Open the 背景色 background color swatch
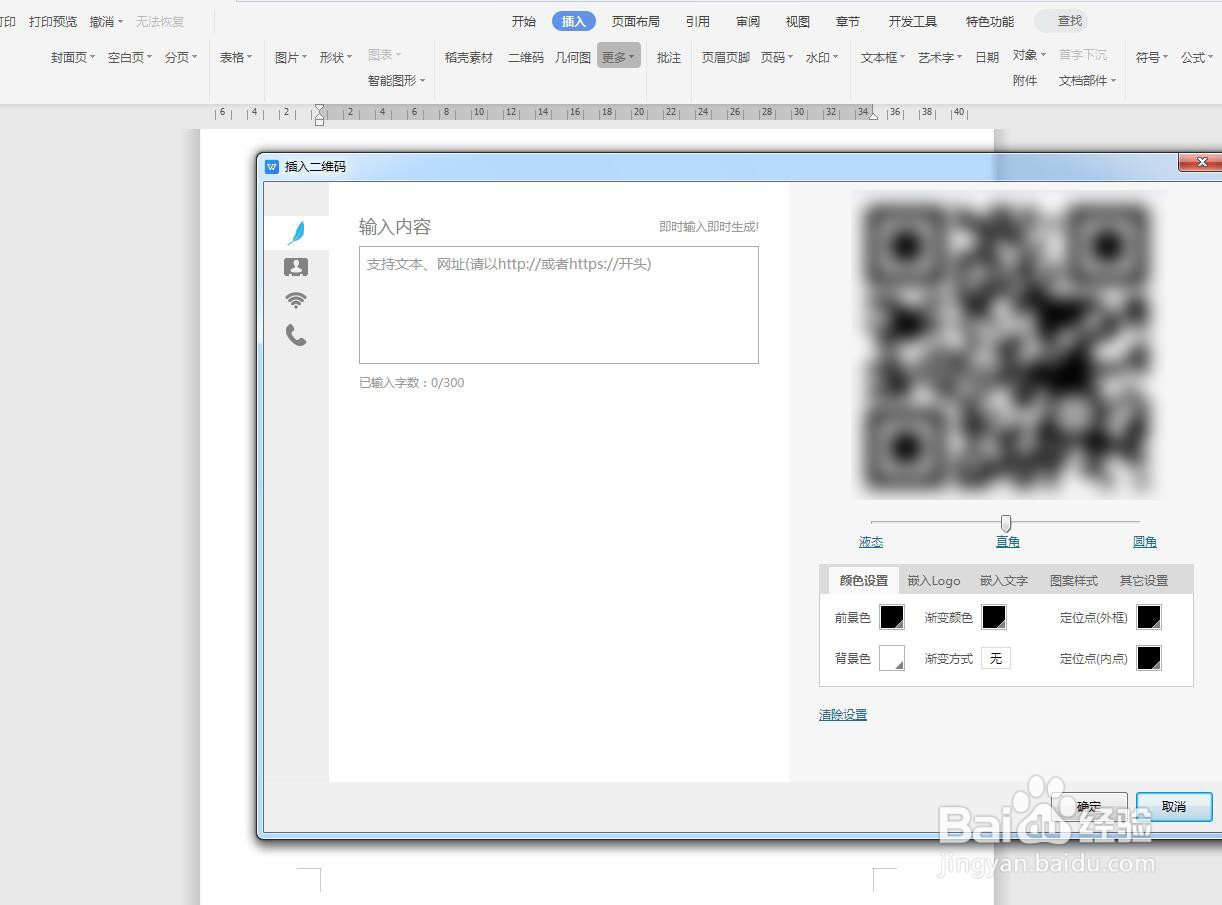The width and height of the screenshot is (1222, 905). click(x=892, y=658)
